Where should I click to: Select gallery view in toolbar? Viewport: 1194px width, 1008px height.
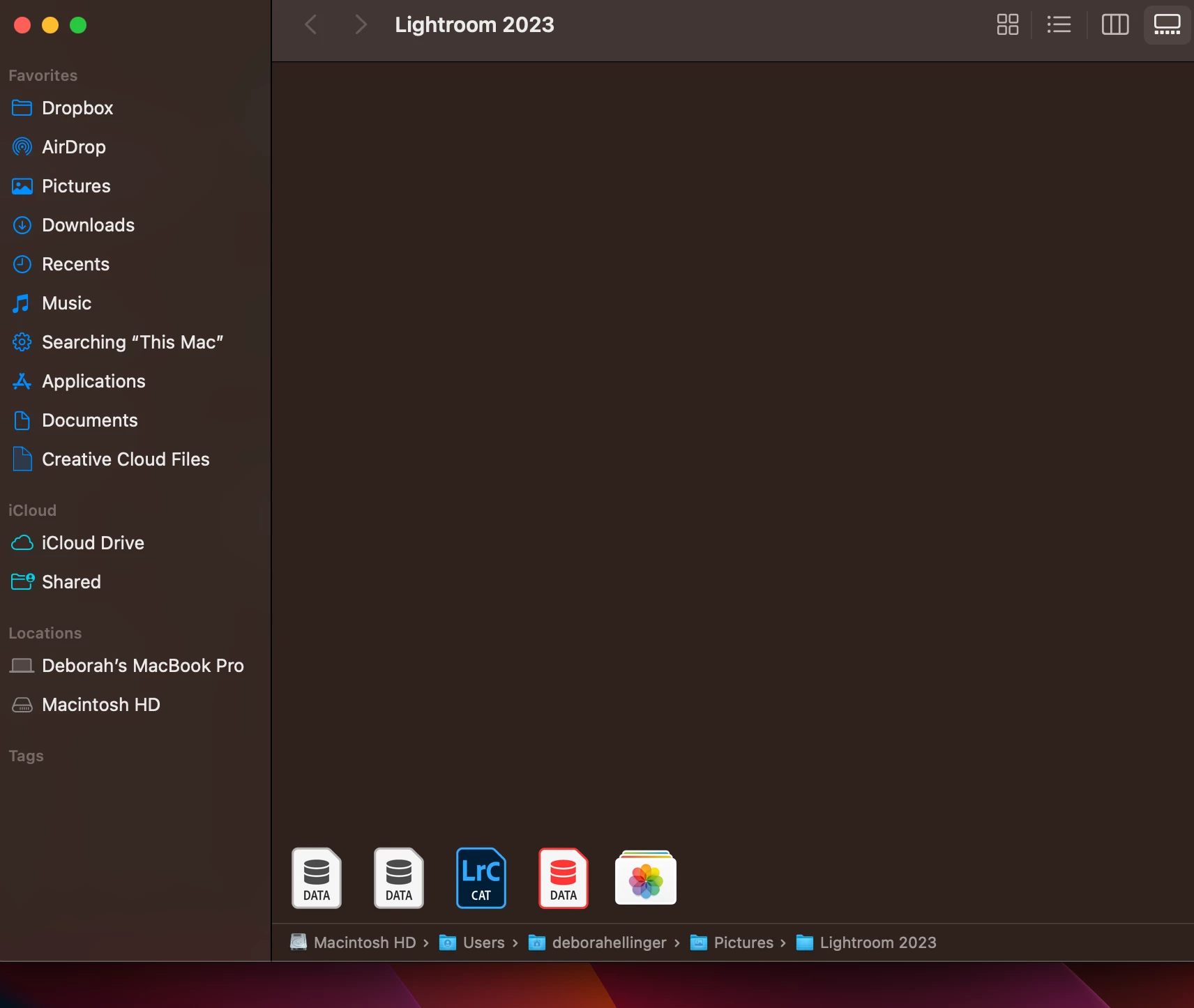pyautogui.click(x=1167, y=25)
